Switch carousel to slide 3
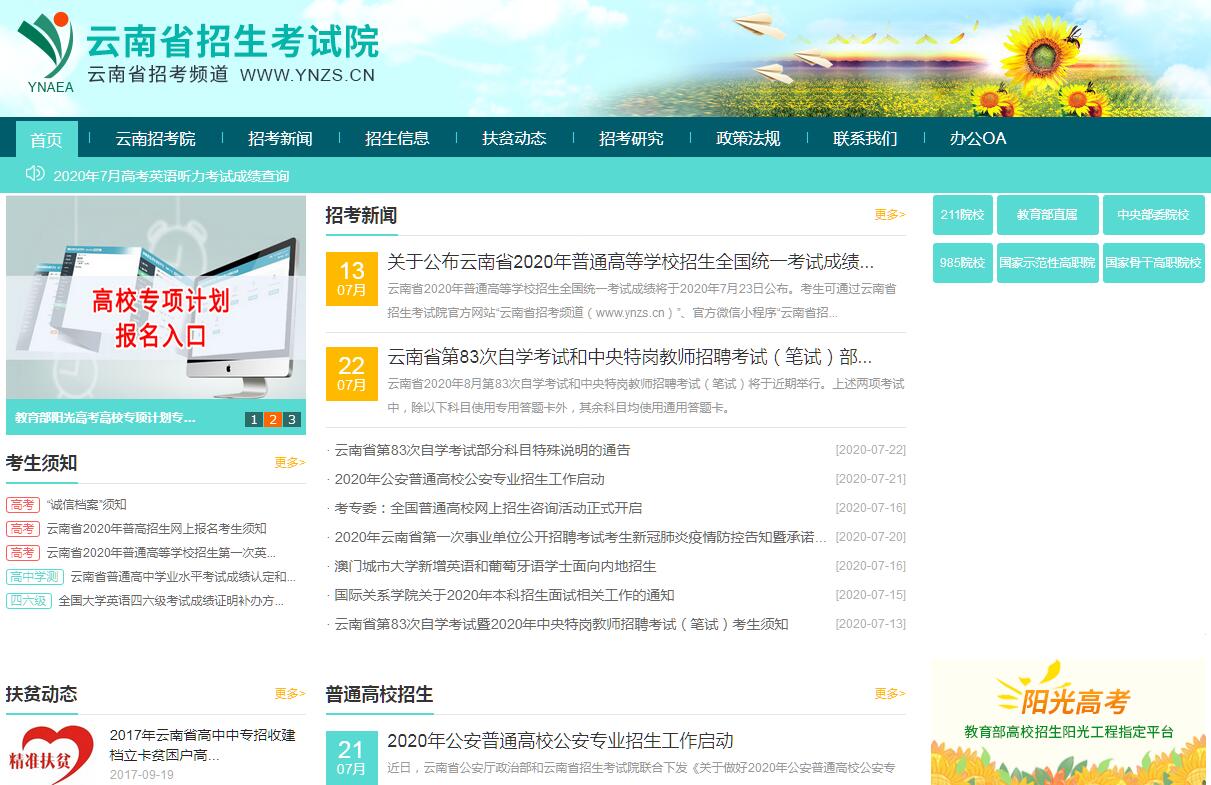Screen dimensions: 1211x785 (x=292, y=420)
